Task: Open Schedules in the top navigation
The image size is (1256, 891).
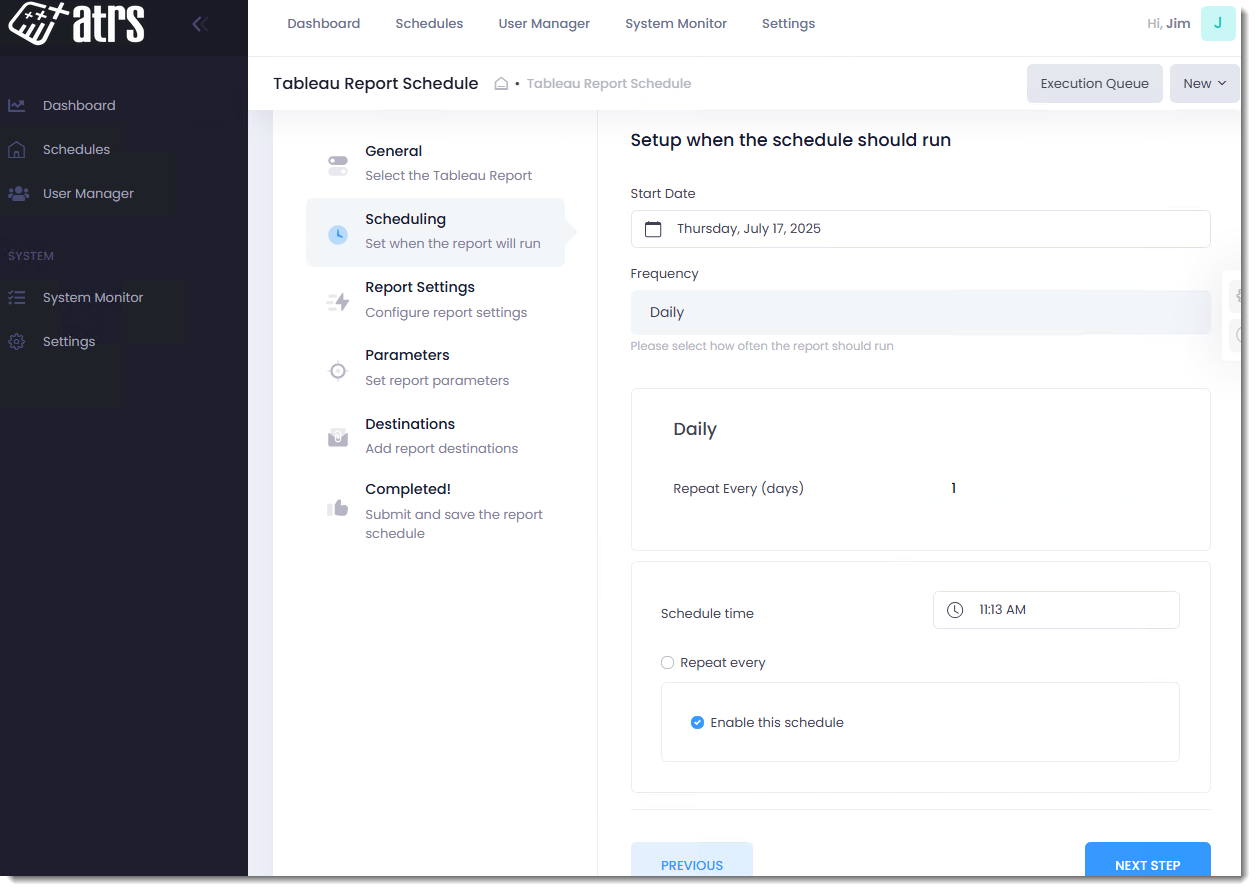Action: tap(429, 24)
